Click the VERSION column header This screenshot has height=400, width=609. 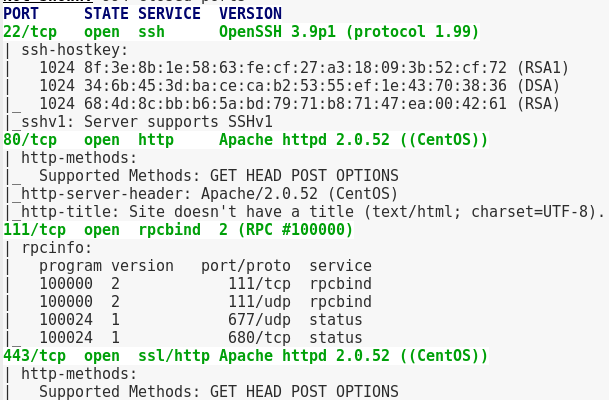coord(250,14)
